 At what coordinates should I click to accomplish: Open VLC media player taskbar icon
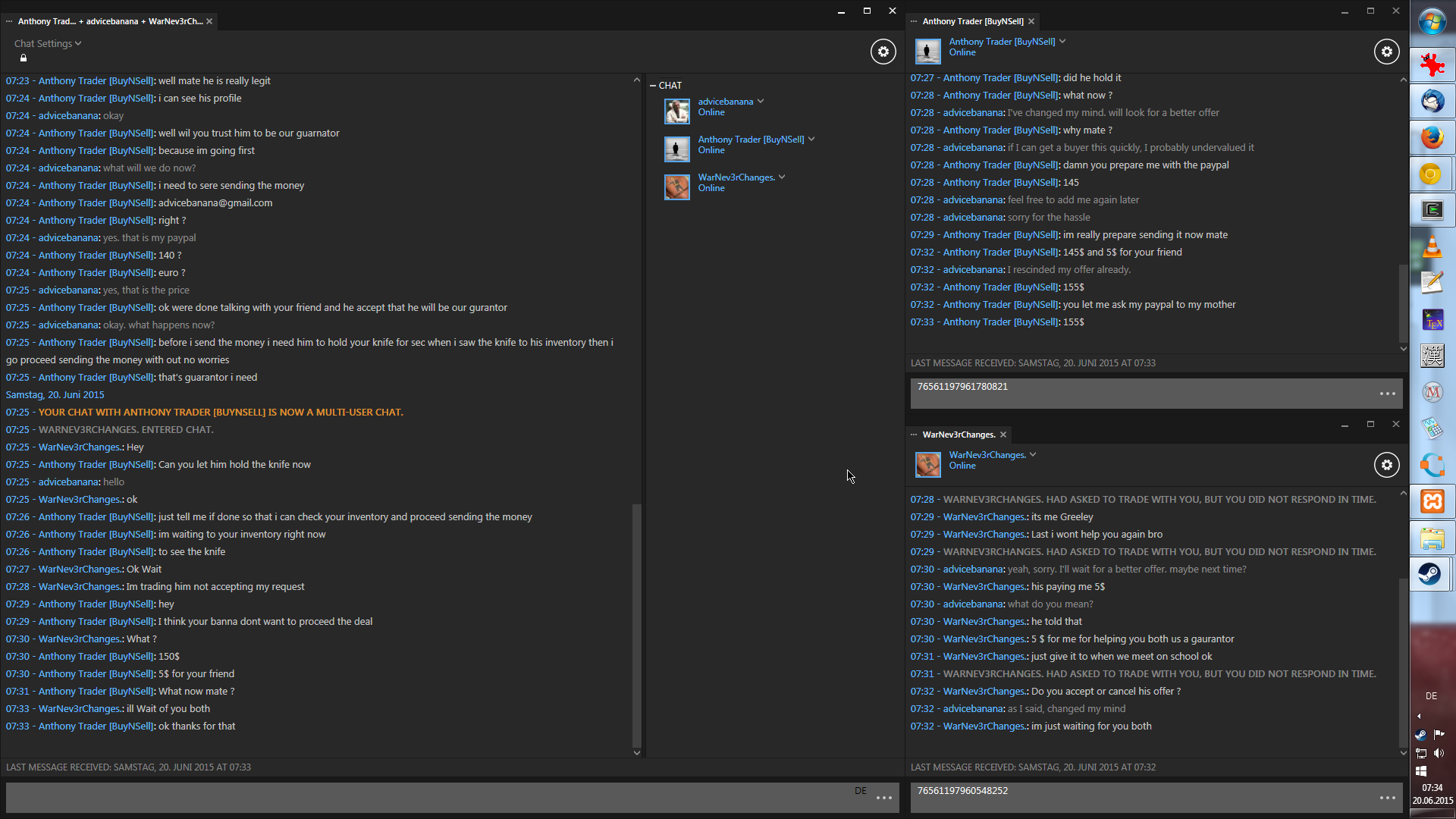tap(1431, 246)
